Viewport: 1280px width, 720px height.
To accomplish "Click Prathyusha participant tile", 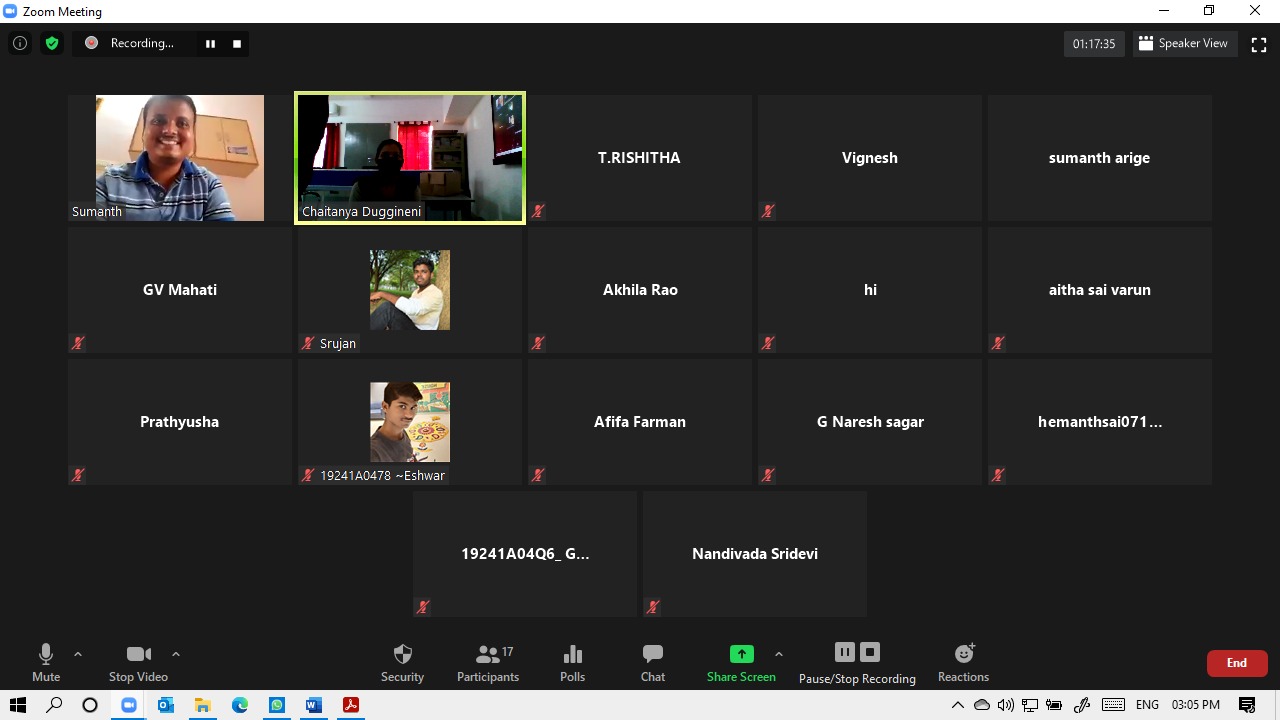I will (x=180, y=422).
